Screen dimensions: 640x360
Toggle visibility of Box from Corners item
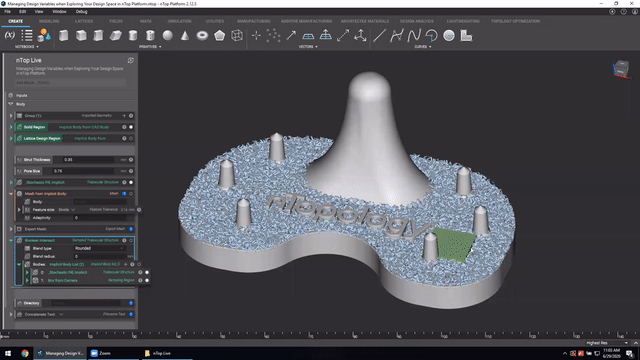coord(147,280)
